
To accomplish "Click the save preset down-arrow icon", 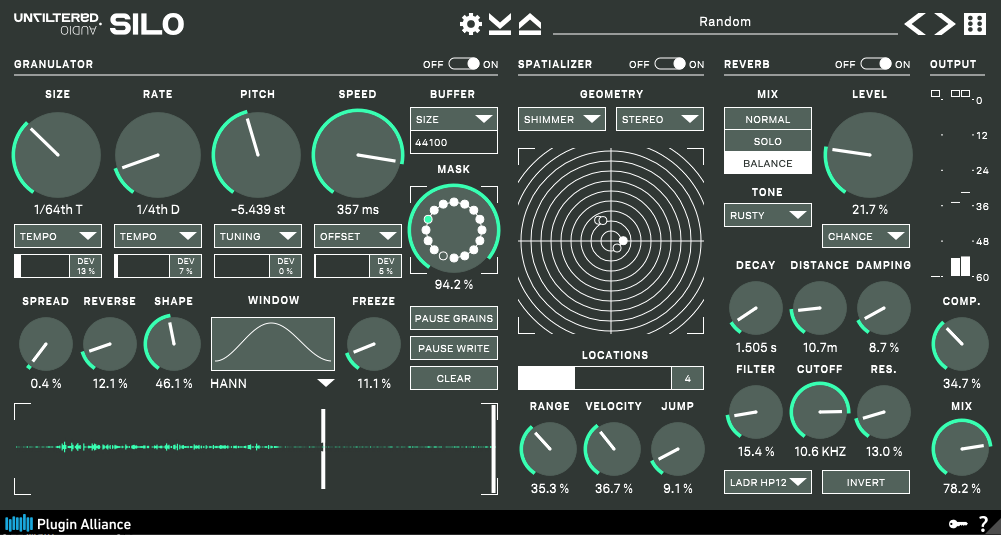I will [500, 24].
